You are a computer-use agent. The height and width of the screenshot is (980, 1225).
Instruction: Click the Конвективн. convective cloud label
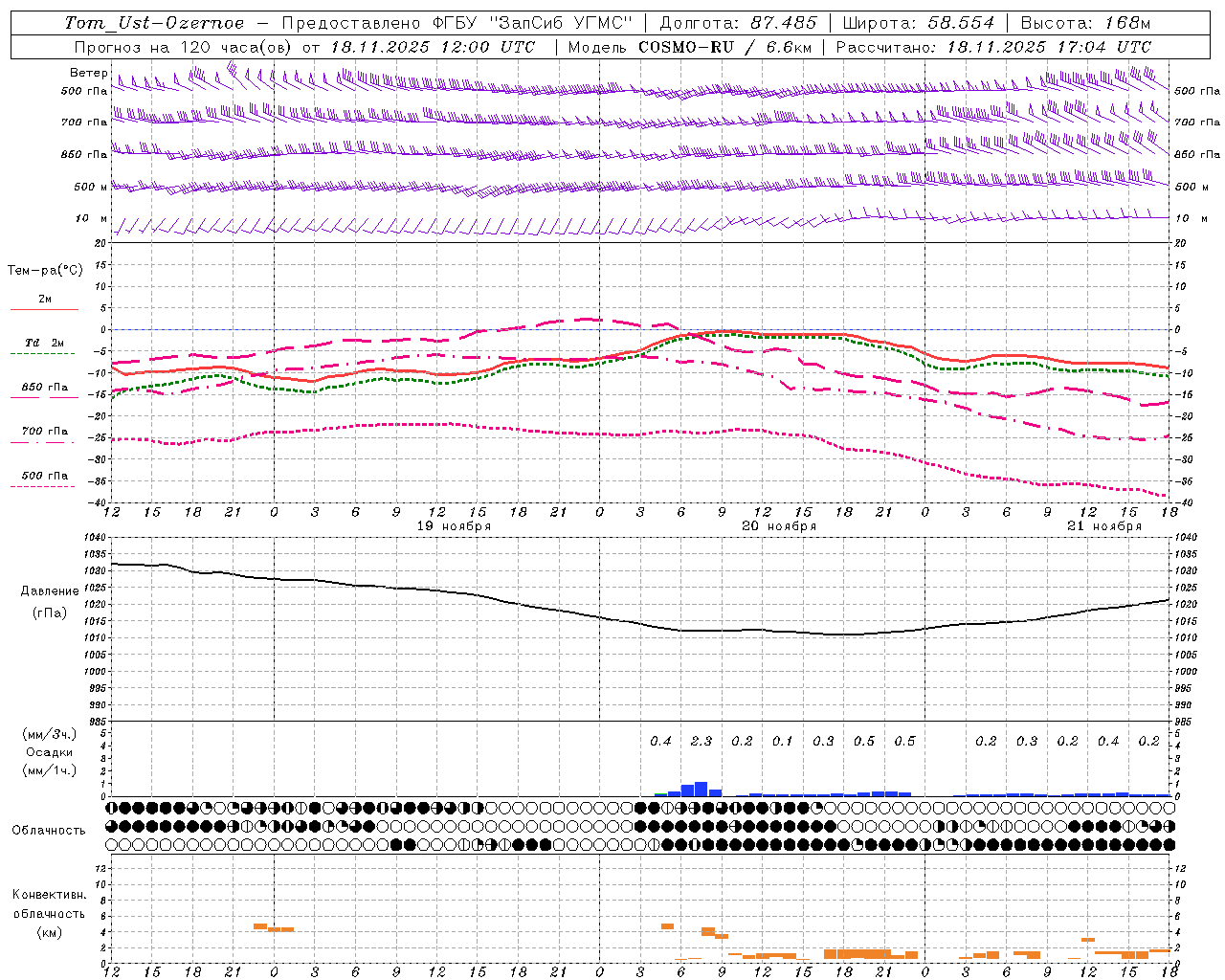tap(50, 895)
